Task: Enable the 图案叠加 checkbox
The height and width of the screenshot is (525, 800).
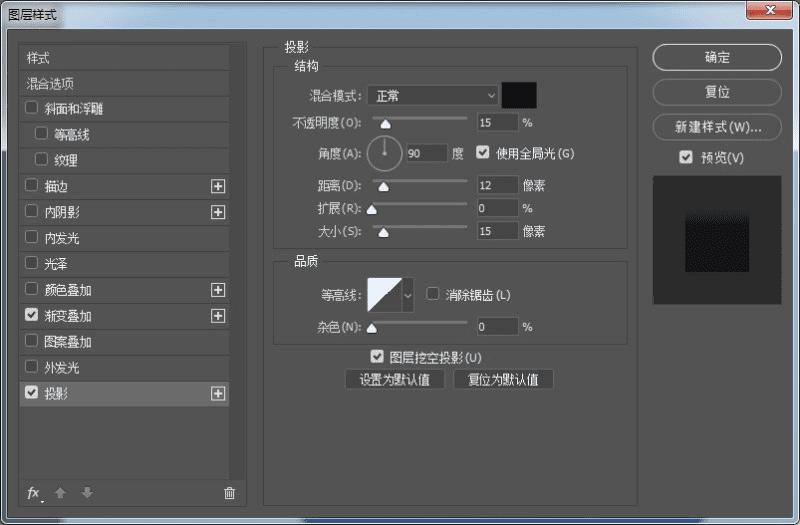Action: click(31, 340)
